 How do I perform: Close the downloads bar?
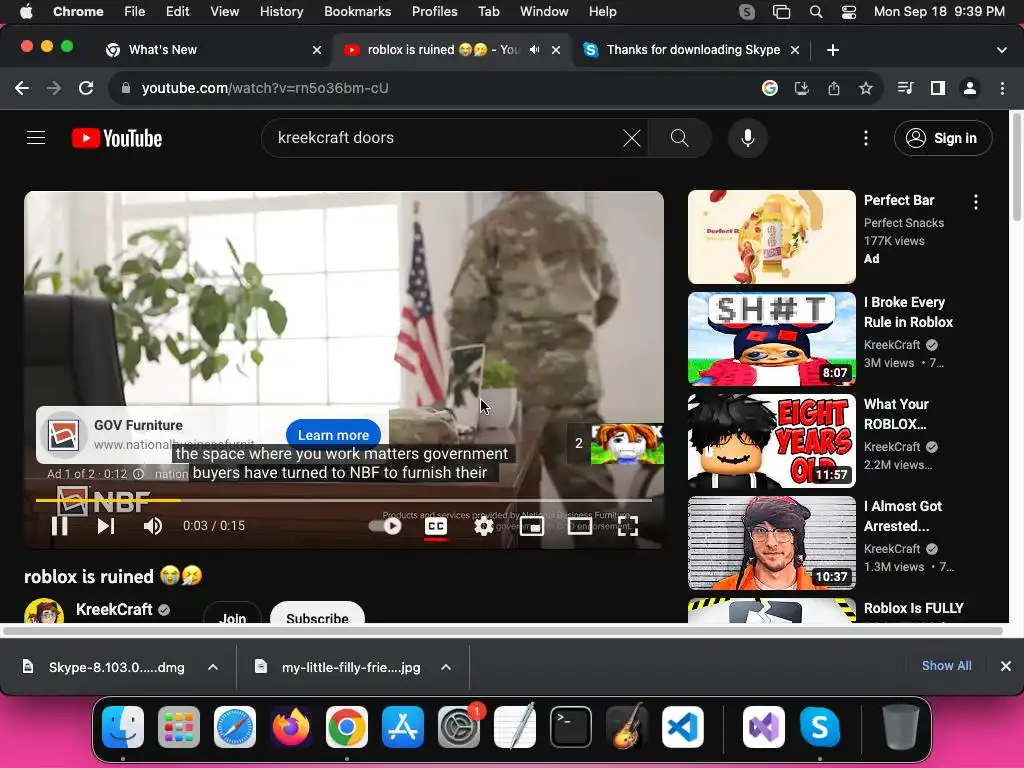1006,666
